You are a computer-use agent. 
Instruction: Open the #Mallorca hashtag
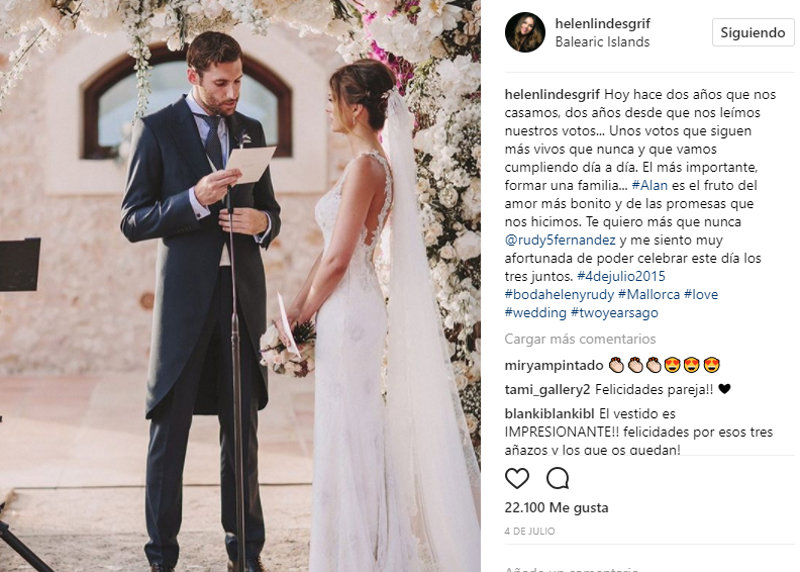(648, 294)
